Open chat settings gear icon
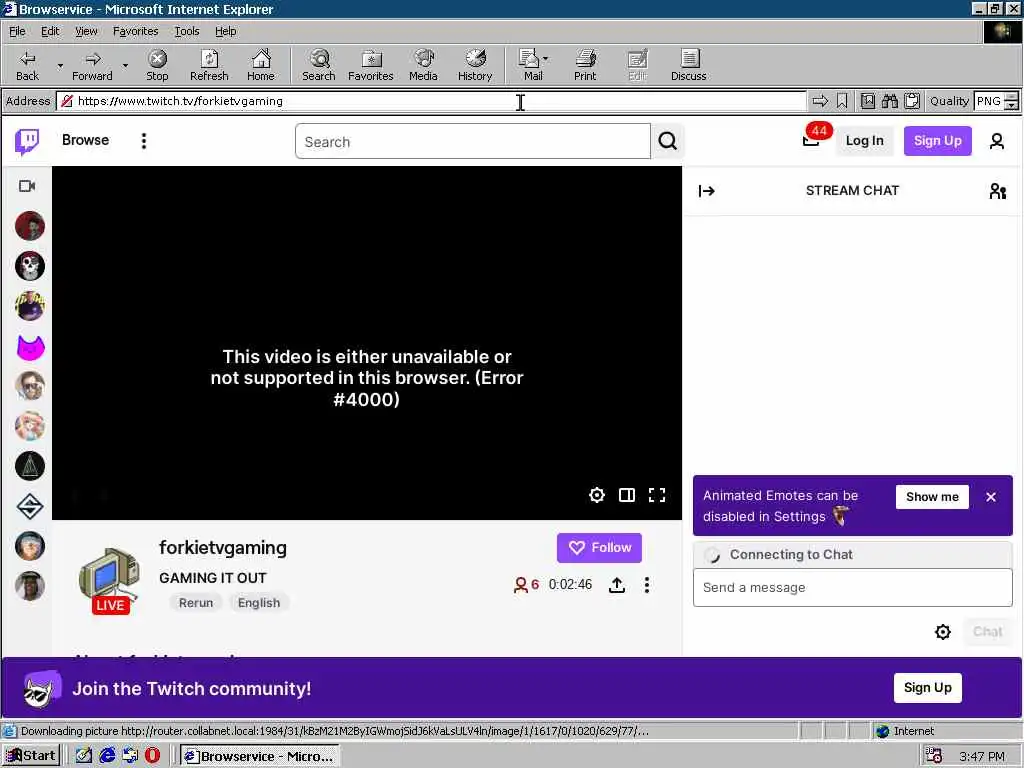1024x768 pixels. point(942,632)
